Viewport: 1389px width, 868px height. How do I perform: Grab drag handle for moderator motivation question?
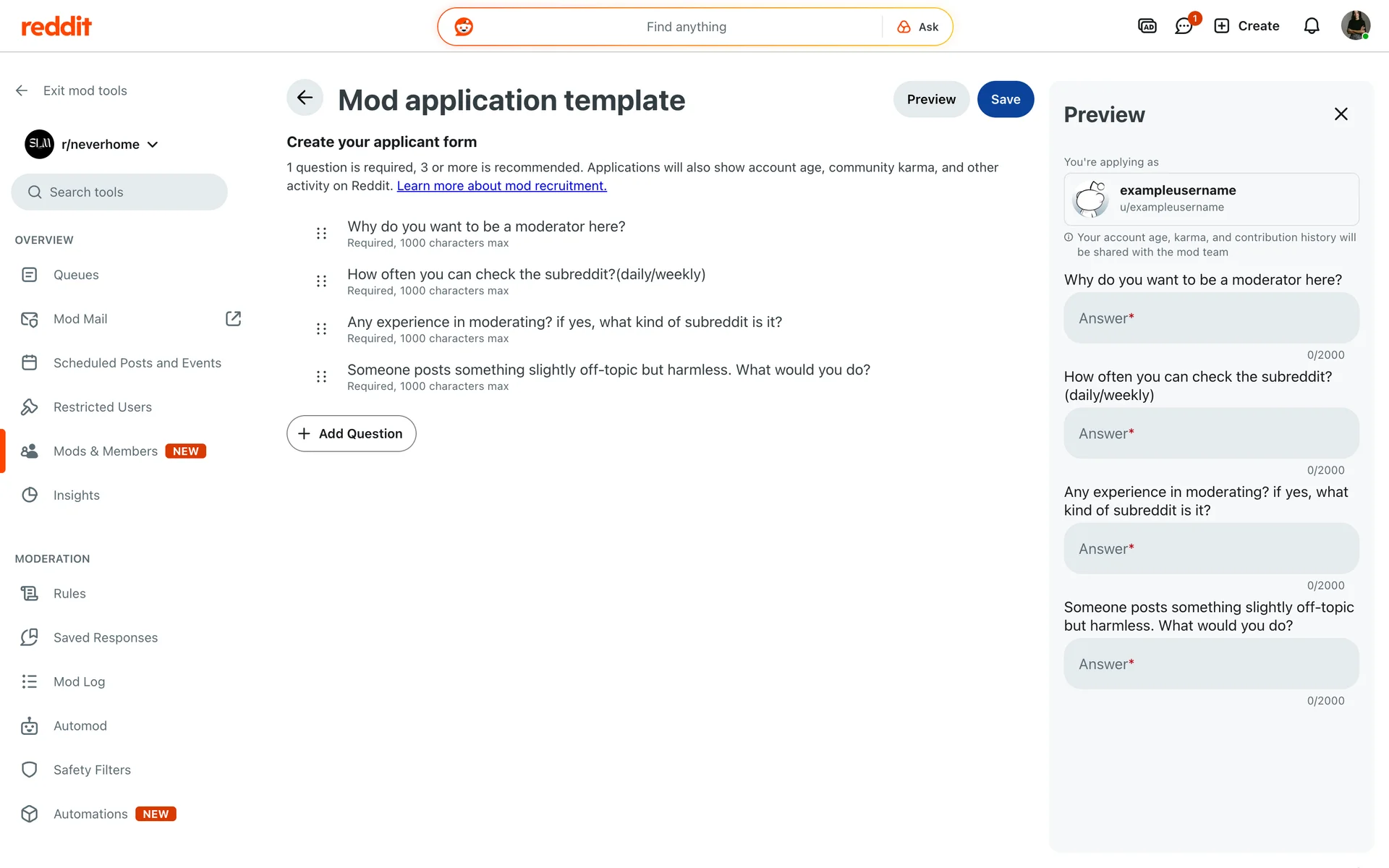(x=321, y=233)
